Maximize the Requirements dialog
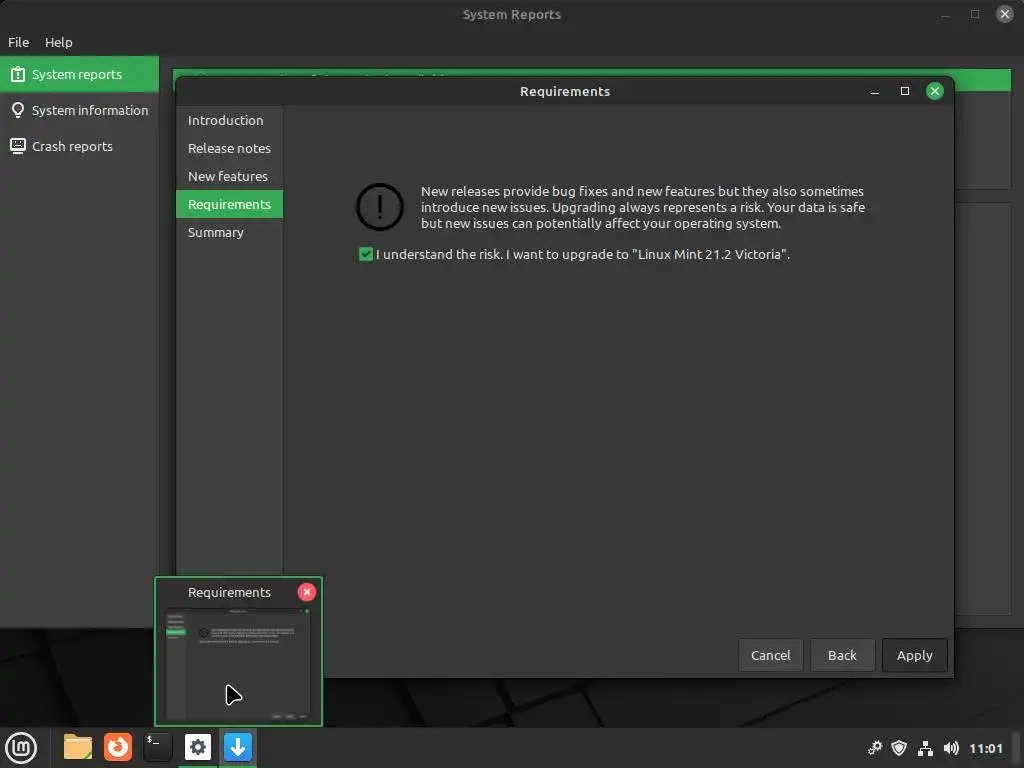The height and width of the screenshot is (768, 1024). [904, 91]
